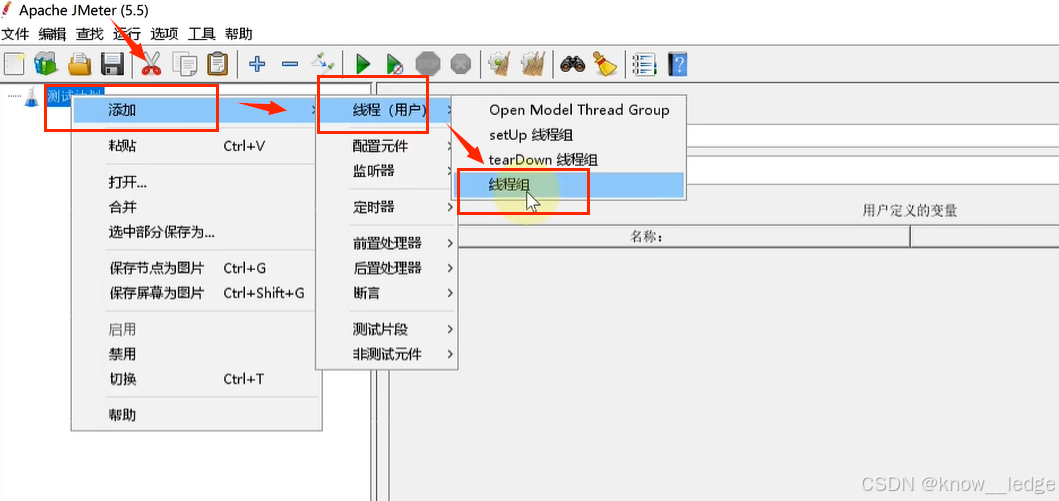The image size is (1059, 501).
Task: Choose 禁用 in the context menu
Action: click(195, 354)
